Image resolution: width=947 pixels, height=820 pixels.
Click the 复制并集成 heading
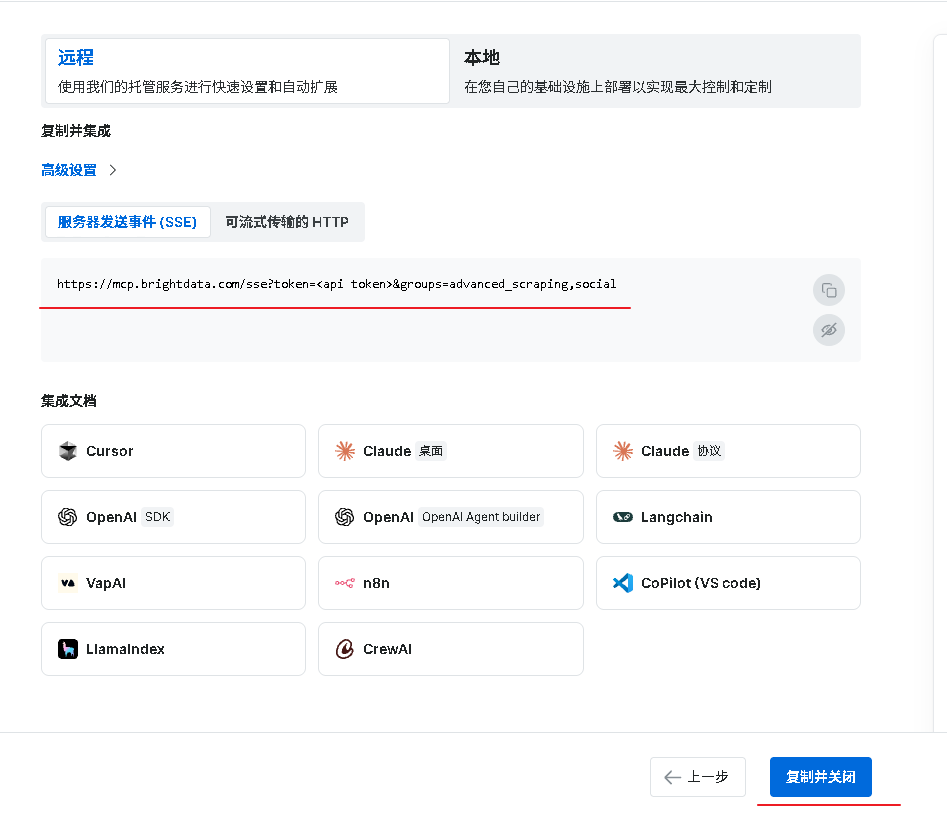point(76,131)
